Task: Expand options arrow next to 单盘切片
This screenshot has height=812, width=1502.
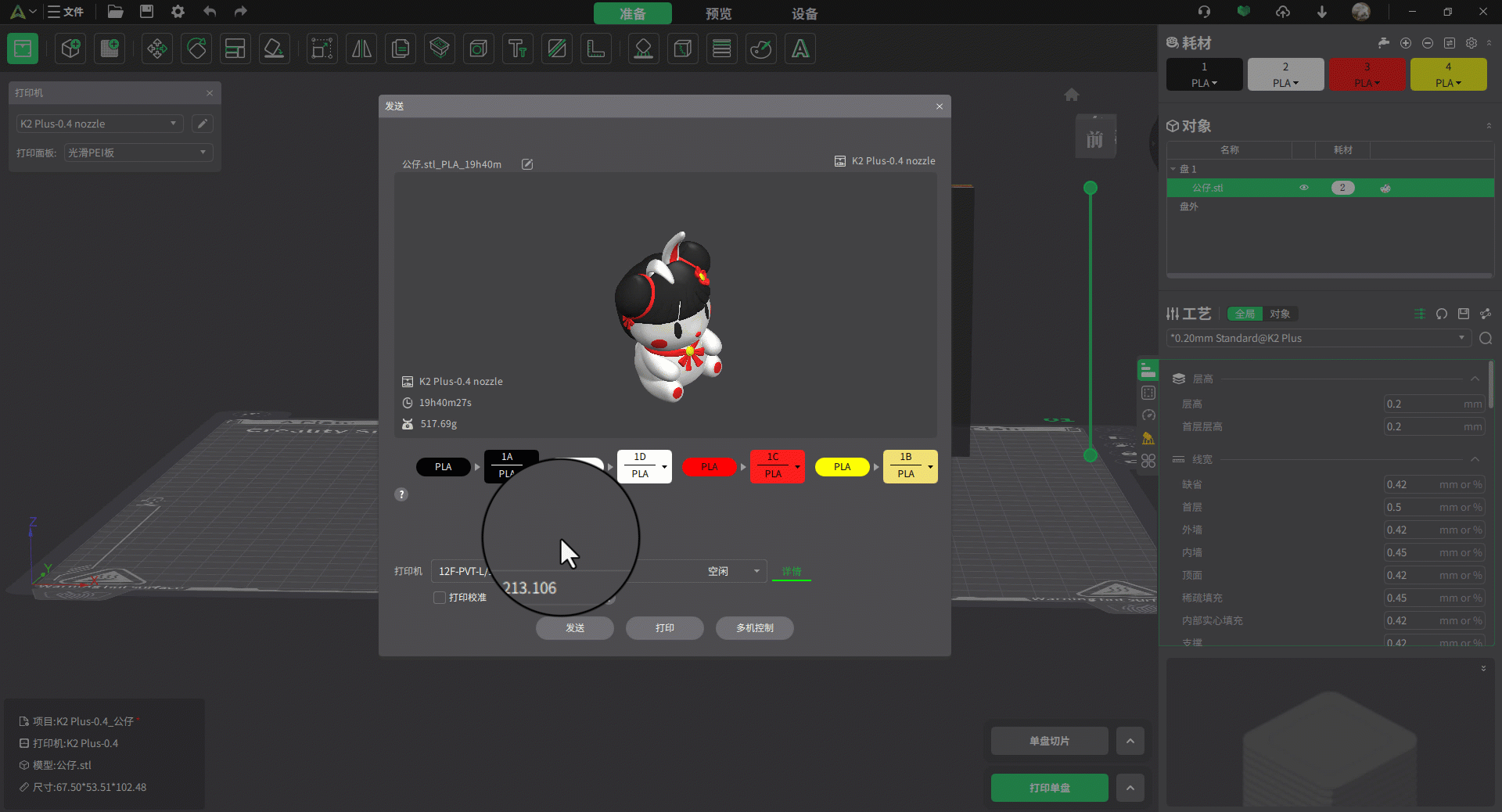Action: pos(1130,741)
